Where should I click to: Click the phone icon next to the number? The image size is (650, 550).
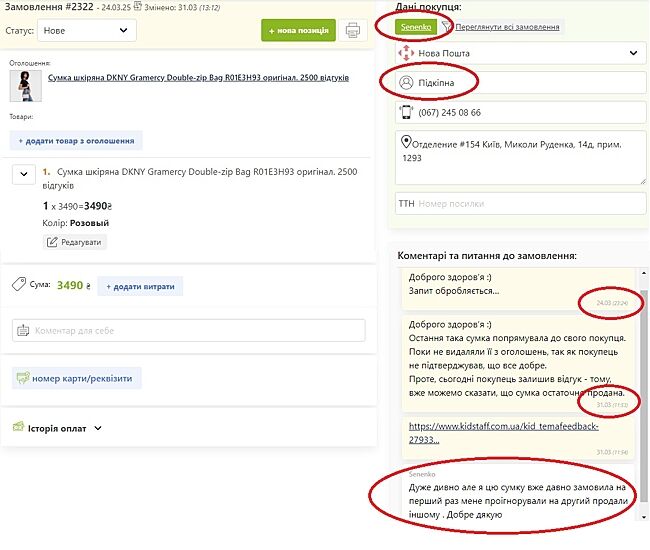[x=406, y=112]
